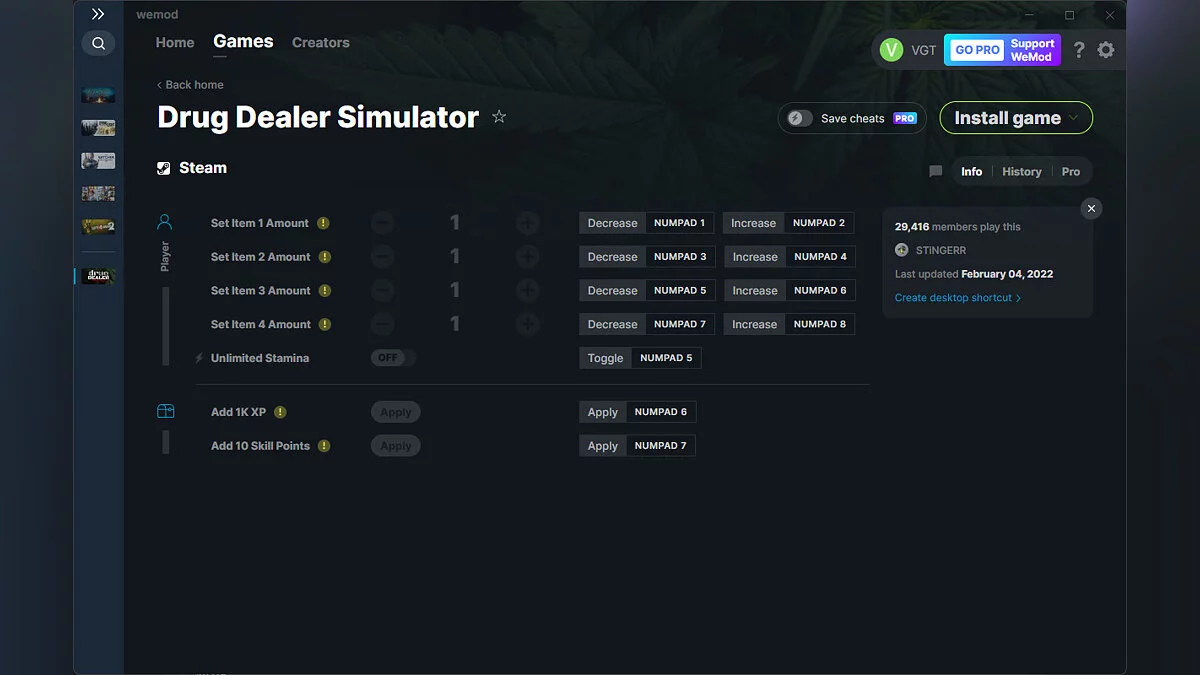The width and height of the screenshot is (1200, 675).
Task: Toggle Unlimited Stamina OFF switch
Action: click(393, 358)
